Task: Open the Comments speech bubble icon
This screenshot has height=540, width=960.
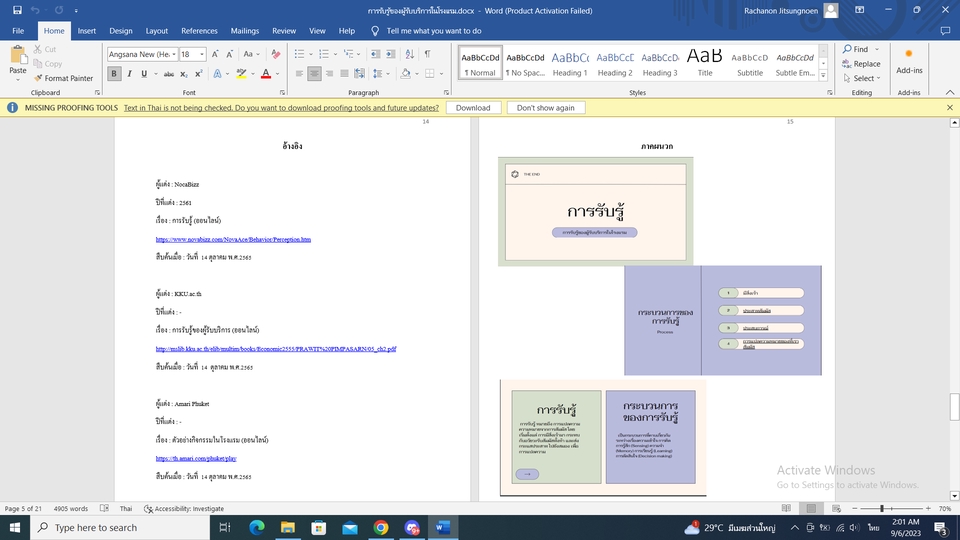Action: (945, 31)
